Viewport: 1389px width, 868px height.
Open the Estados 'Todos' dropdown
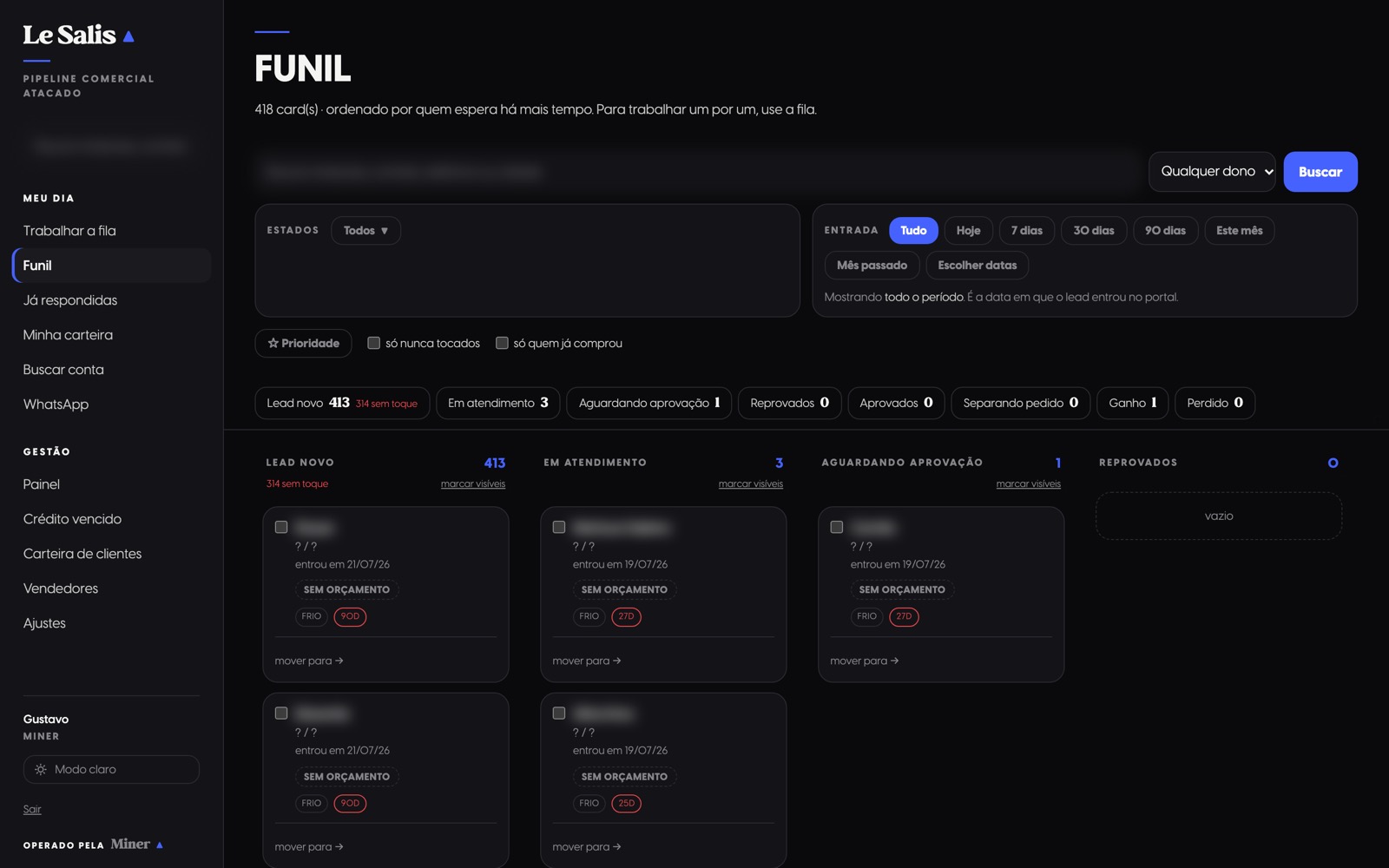[x=365, y=230]
